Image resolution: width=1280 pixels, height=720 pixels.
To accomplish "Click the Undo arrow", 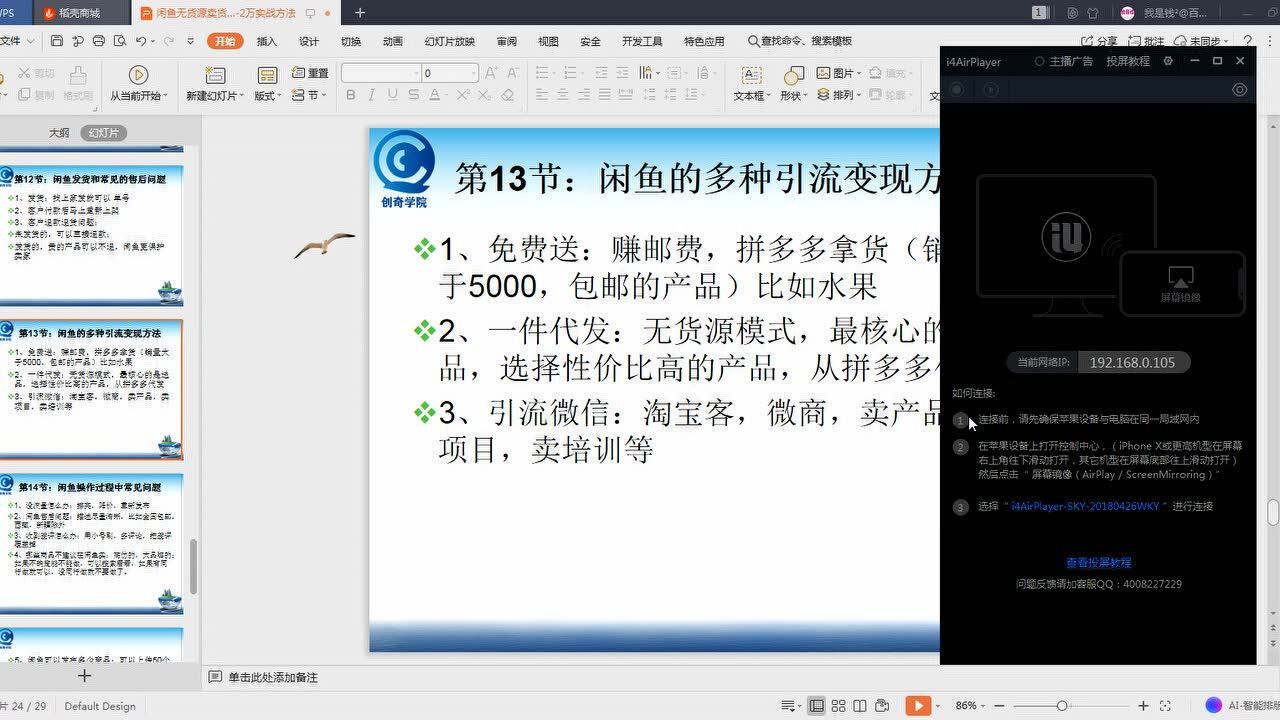I will (141, 41).
